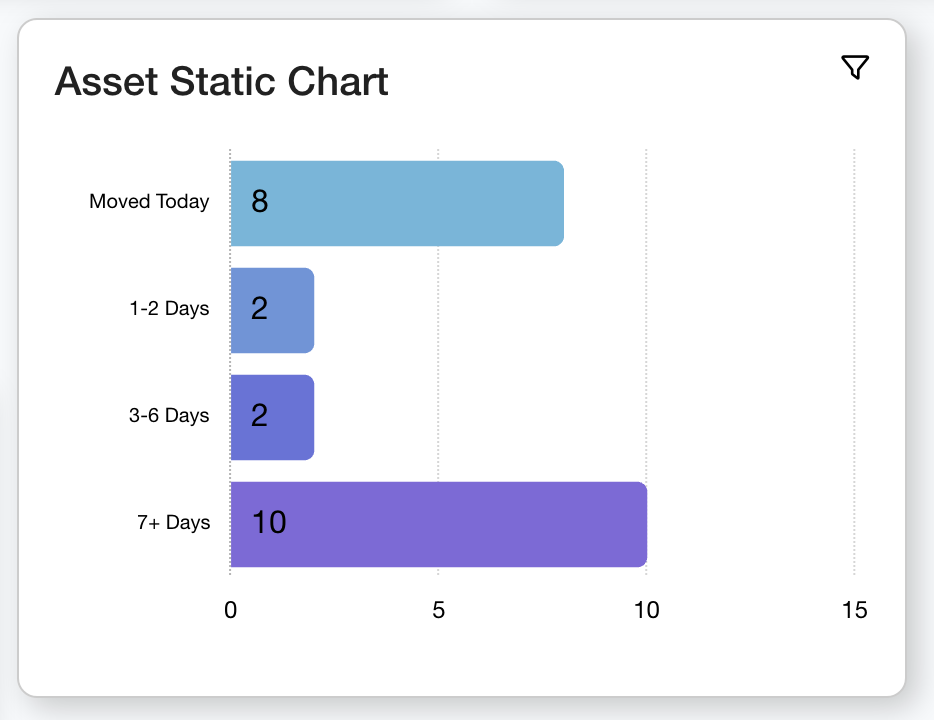This screenshot has width=934, height=720.
Task: Click the 15 tick on the x-axis
Action: [x=854, y=610]
